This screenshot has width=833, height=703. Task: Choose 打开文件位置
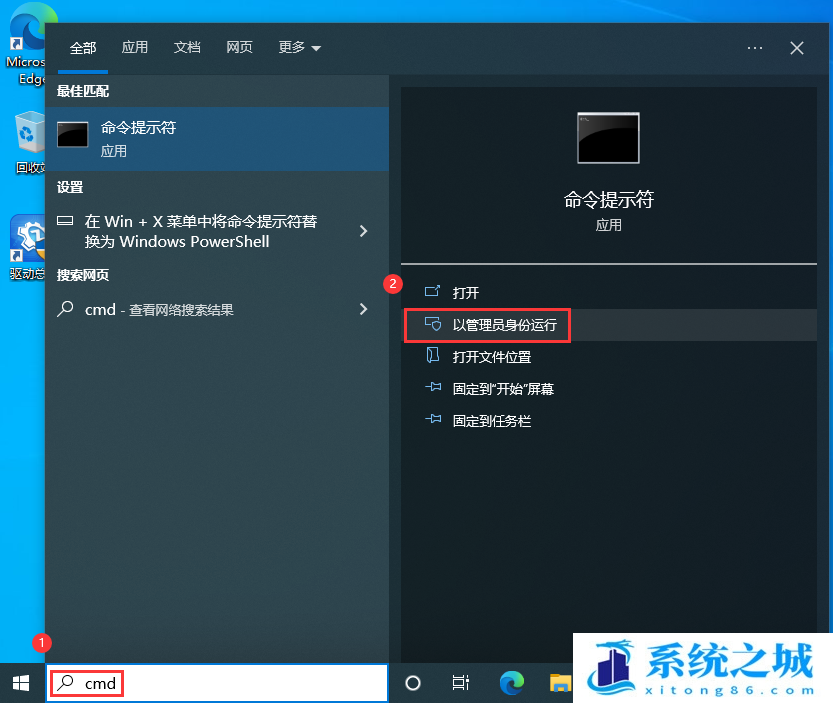click(x=609, y=357)
